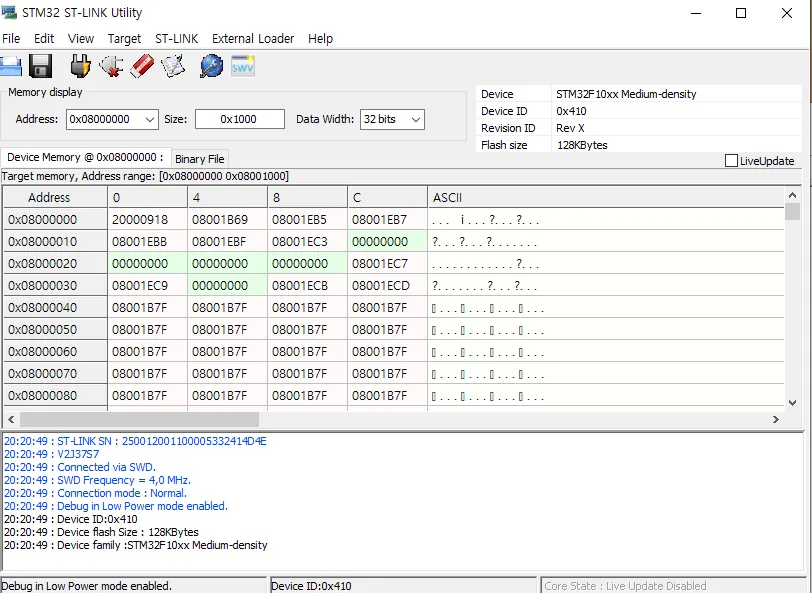Click log line SWD Frequency = 4,0 MHz
812x593 pixels.
click(x=97, y=480)
